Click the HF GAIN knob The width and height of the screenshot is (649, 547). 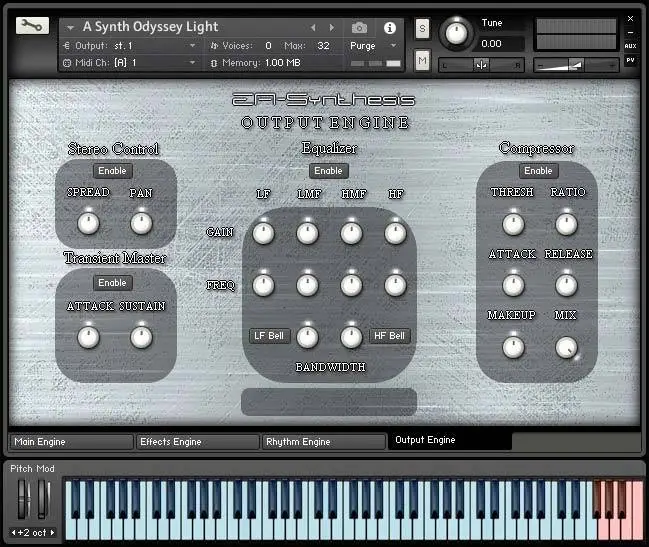[395, 233]
